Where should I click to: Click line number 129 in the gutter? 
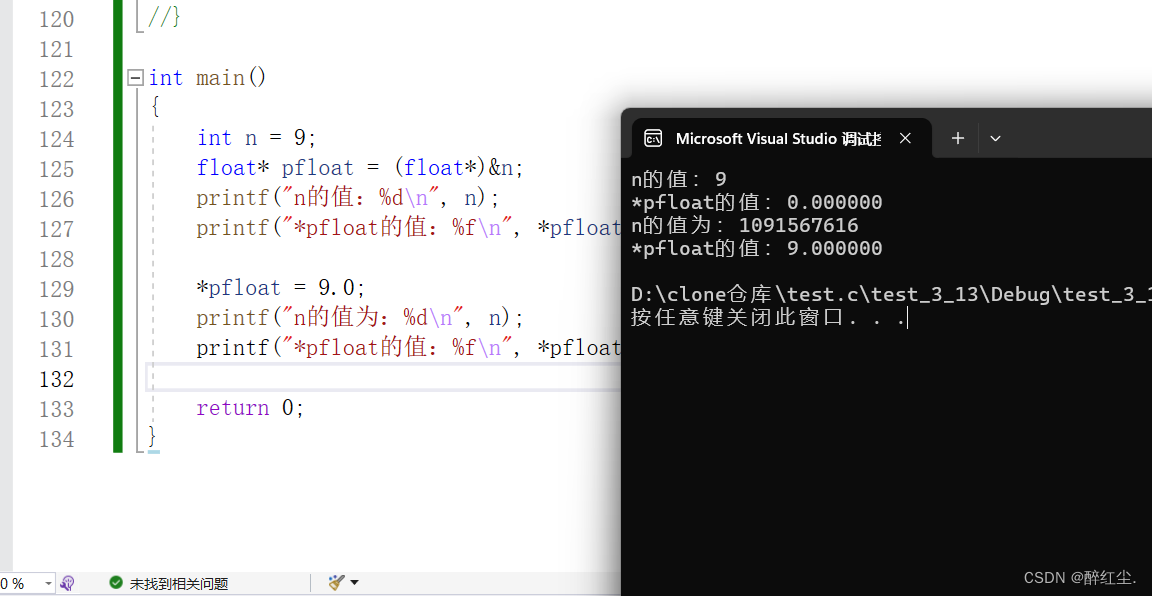[56, 289]
